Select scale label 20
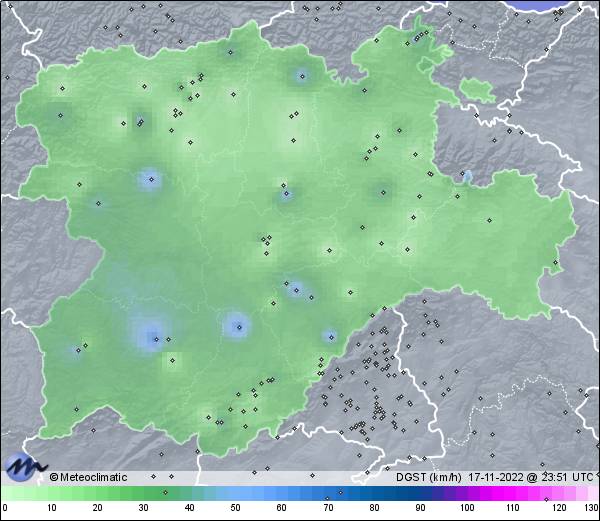This screenshot has width=600, height=521. coord(98,508)
